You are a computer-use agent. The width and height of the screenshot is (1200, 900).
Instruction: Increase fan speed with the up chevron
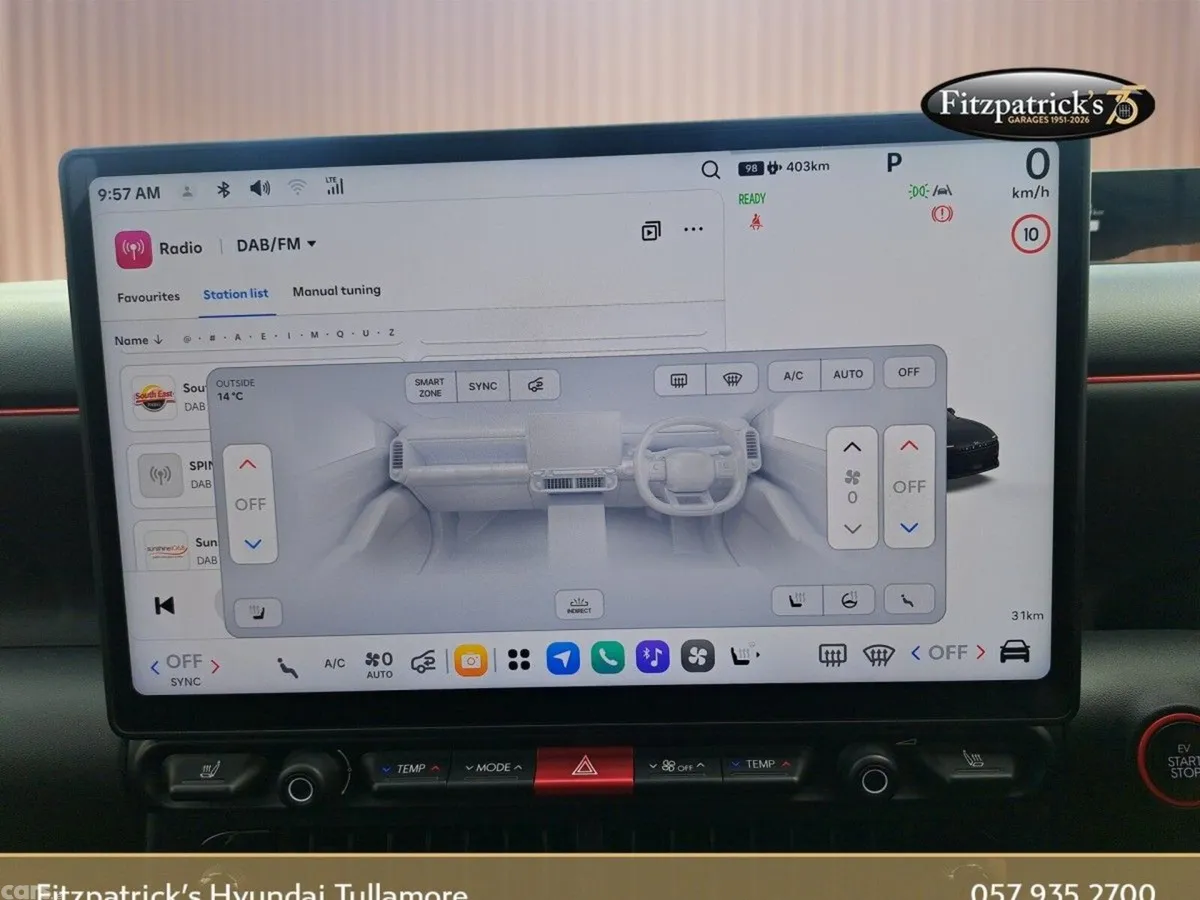point(851,447)
